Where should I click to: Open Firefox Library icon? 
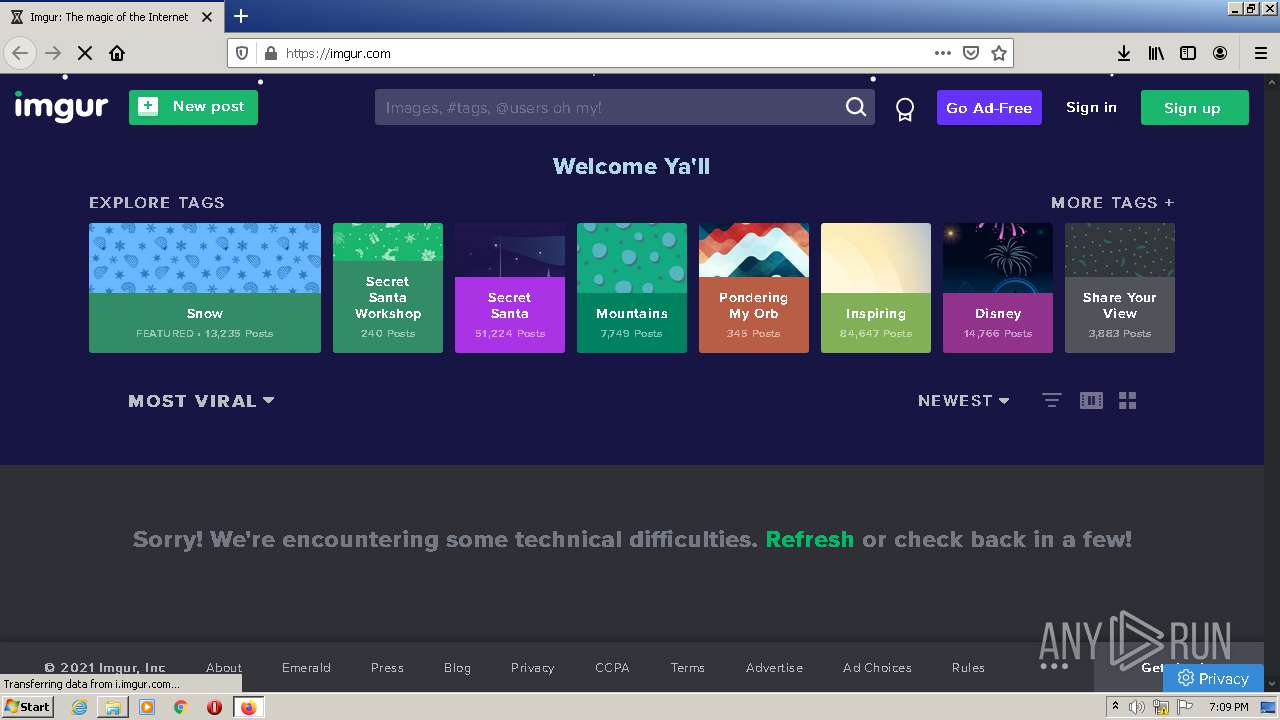(1156, 53)
